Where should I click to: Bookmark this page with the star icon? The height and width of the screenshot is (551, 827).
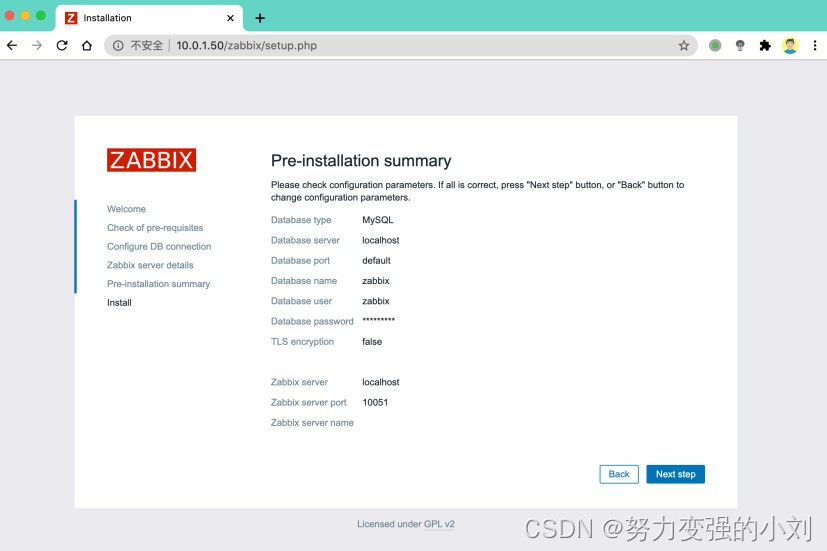684,45
